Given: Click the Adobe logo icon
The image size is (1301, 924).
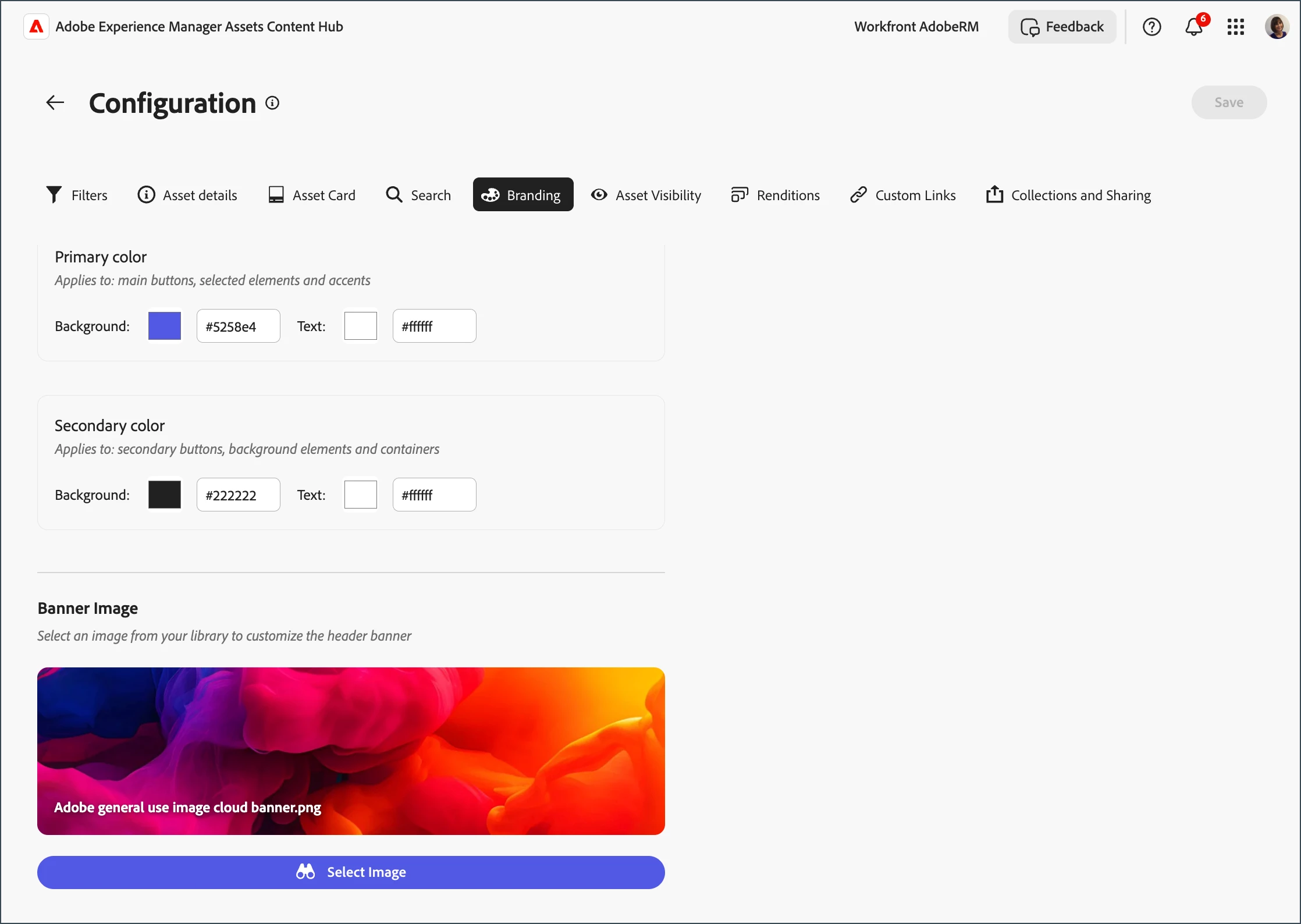Looking at the screenshot, I should [x=36, y=27].
